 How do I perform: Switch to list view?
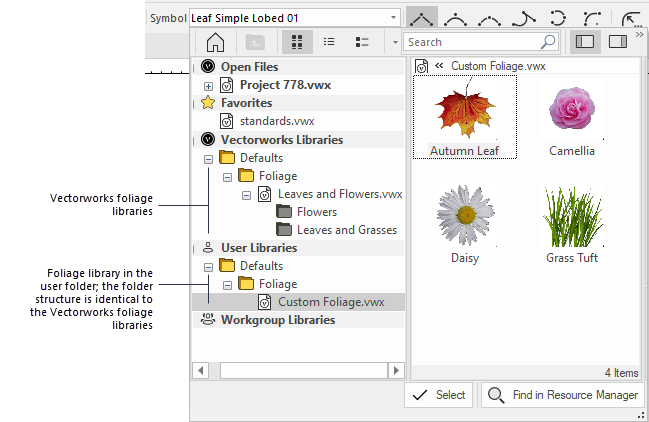[x=329, y=42]
